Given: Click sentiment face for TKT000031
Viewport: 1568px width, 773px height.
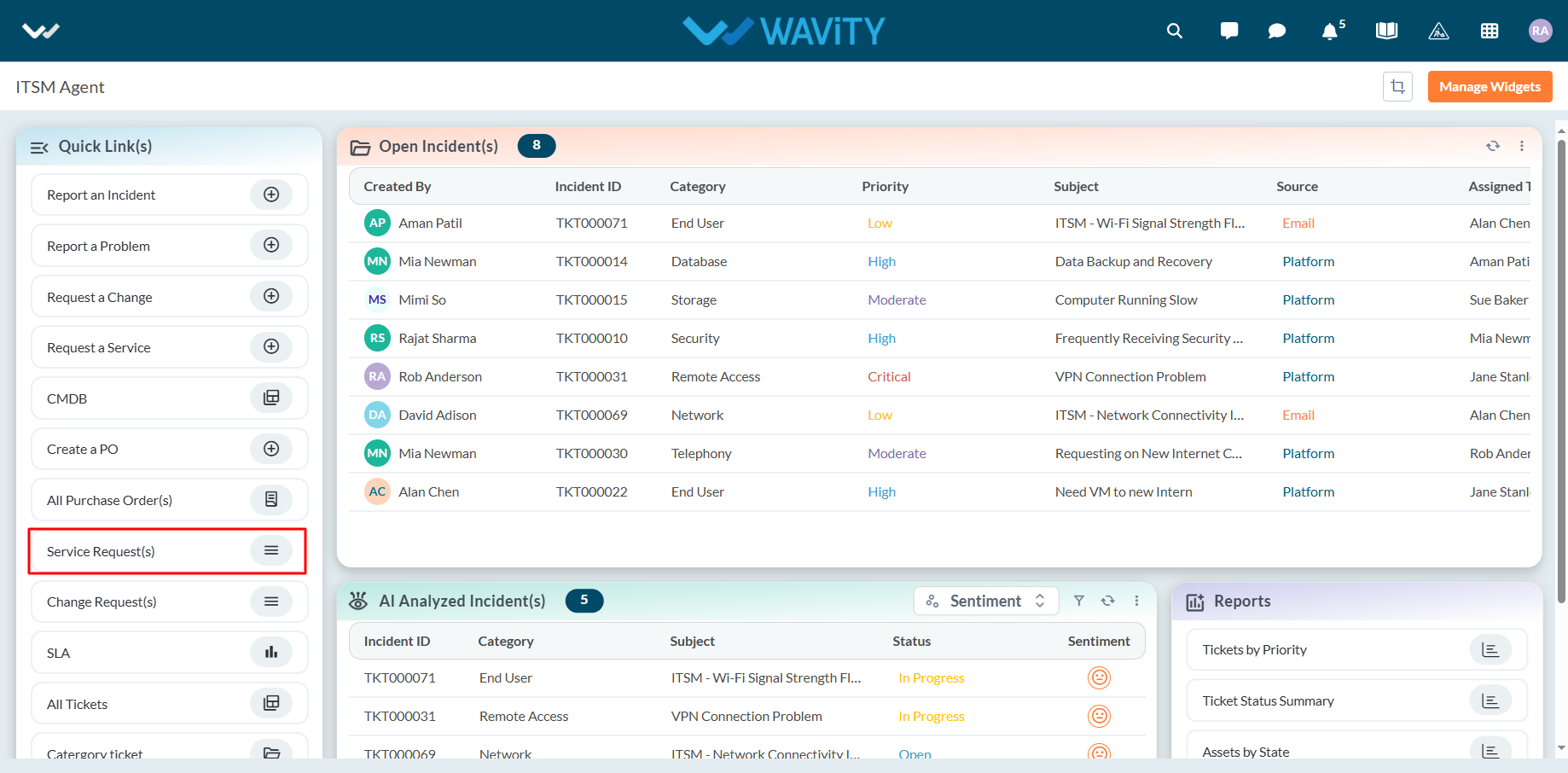Looking at the screenshot, I should (1099, 716).
